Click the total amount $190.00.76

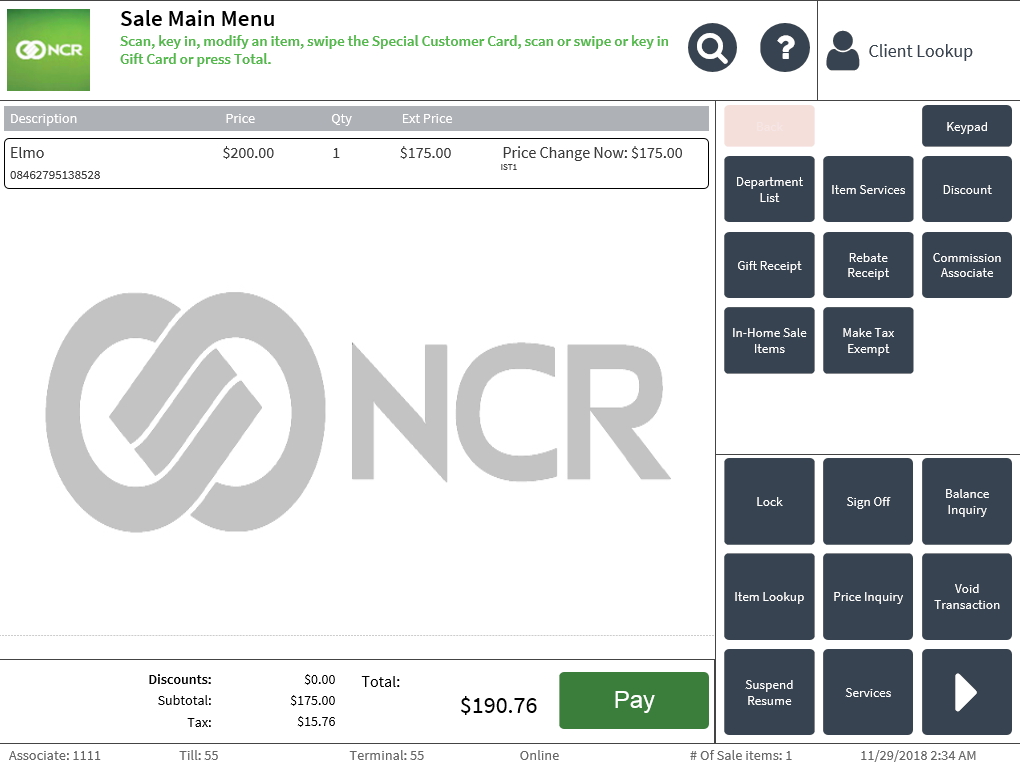[x=499, y=705]
